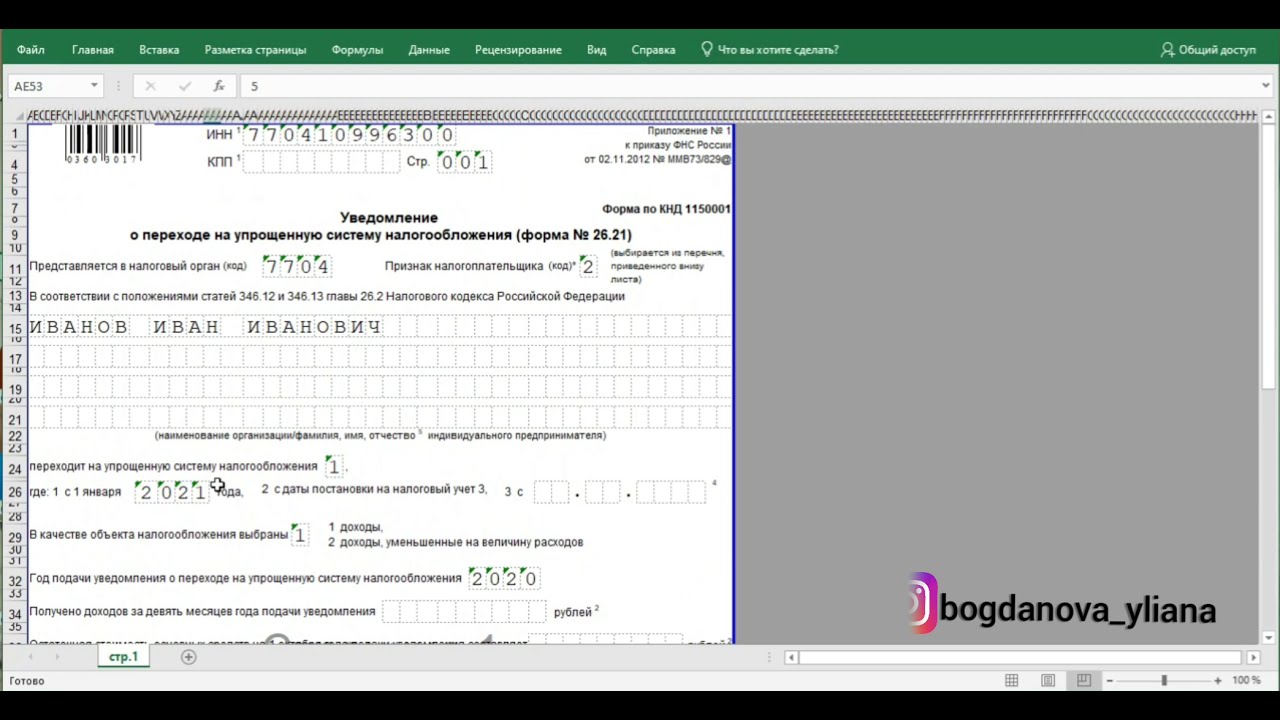The height and width of the screenshot is (720, 1280).
Task: Open the Формулы ribbon tab
Action: point(357,49)
